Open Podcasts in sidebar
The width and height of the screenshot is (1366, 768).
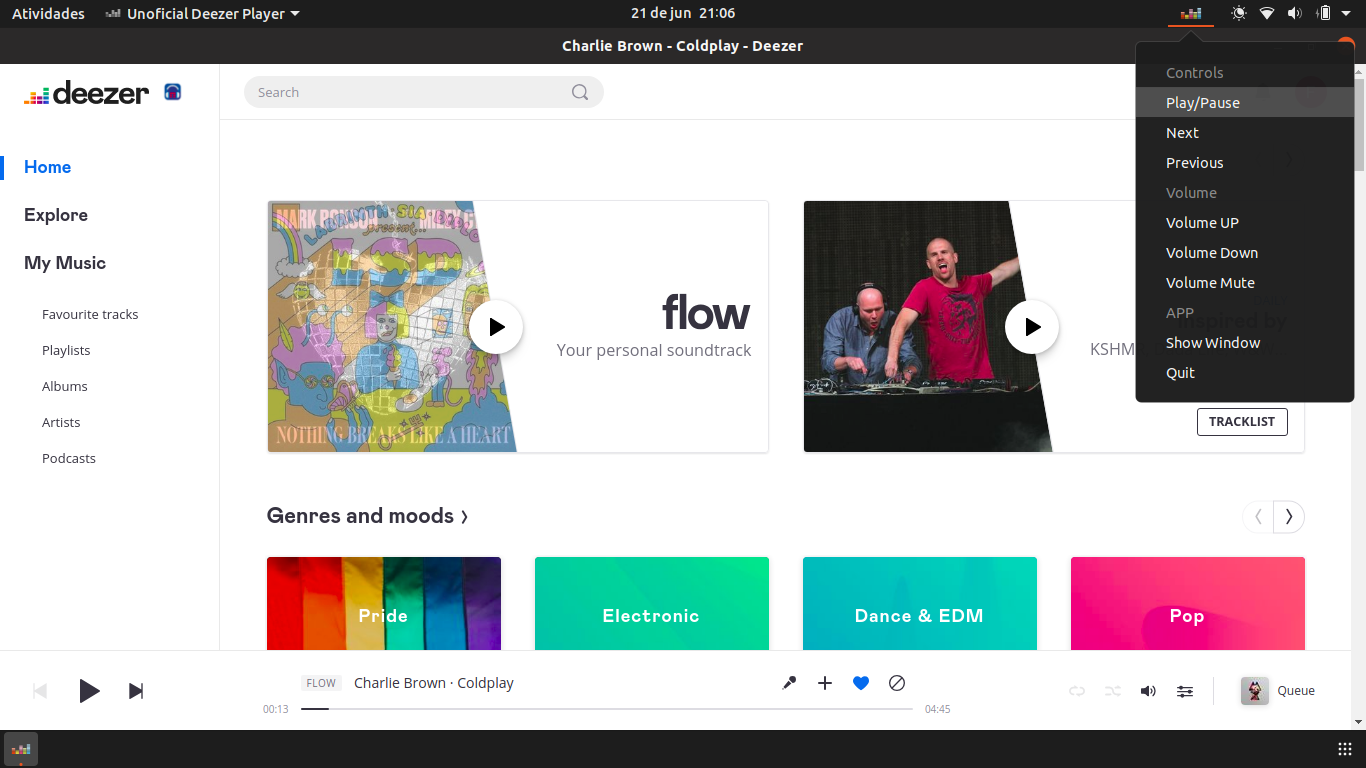click(69, 458)
